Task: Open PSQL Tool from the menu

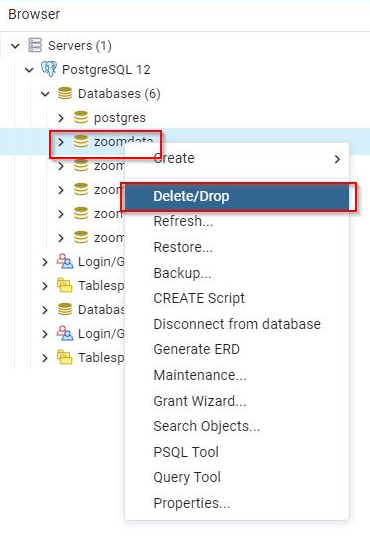Action: click(237, 452)
